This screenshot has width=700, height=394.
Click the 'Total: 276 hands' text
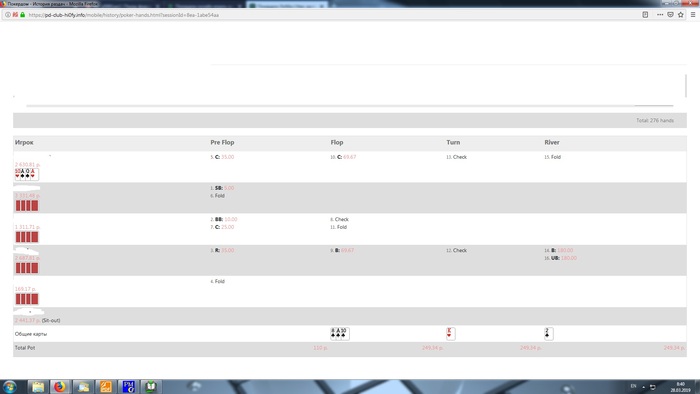point(655,120)
